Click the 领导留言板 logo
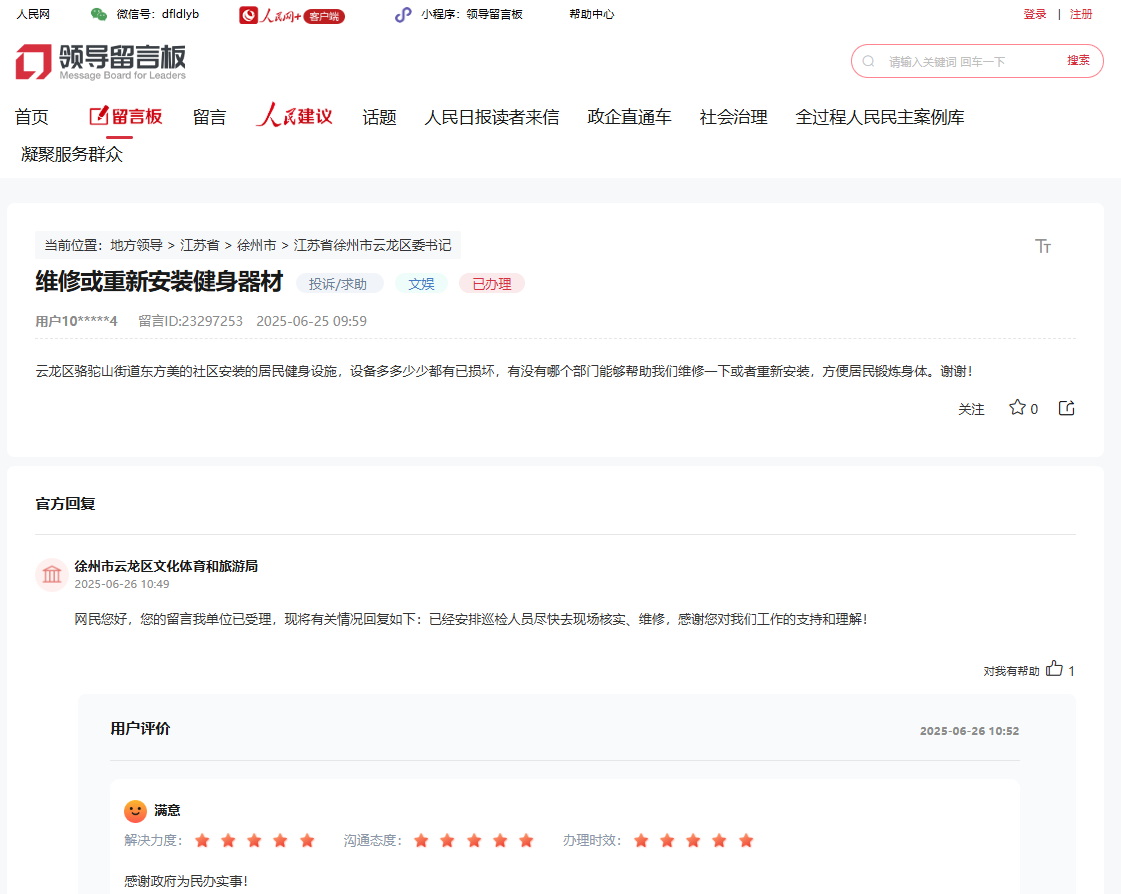This screenshot has width=1121, height=894. [x=100, y=61]
